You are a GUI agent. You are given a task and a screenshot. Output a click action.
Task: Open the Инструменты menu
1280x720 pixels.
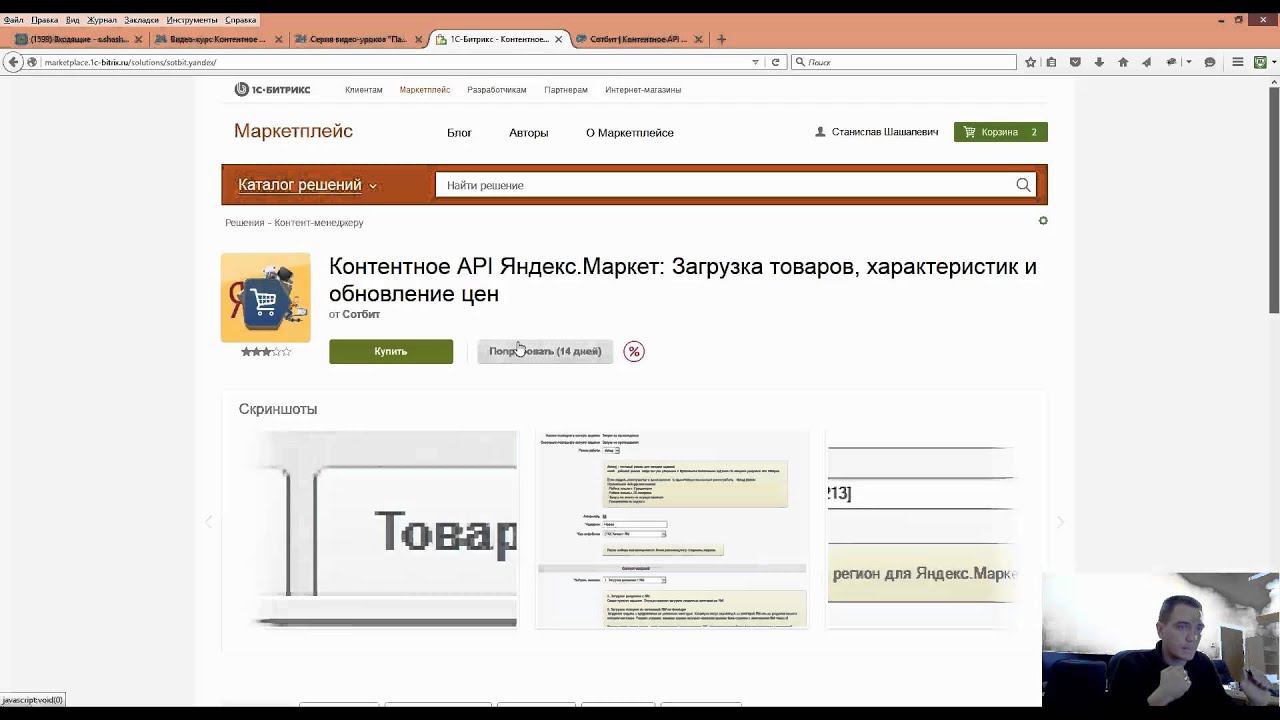(x=192, y=20)
